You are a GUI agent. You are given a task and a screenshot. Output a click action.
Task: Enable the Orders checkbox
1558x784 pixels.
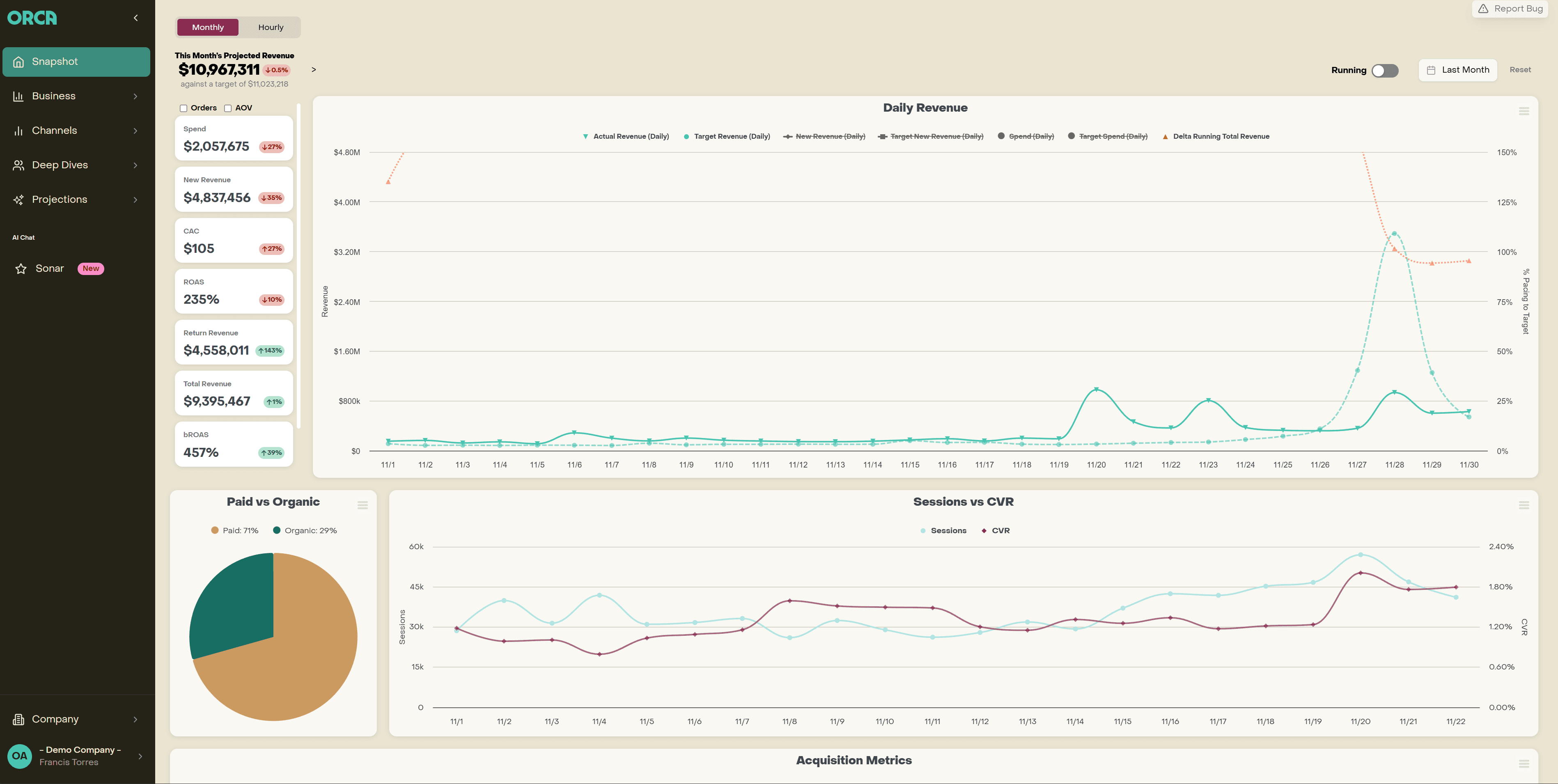183,108
